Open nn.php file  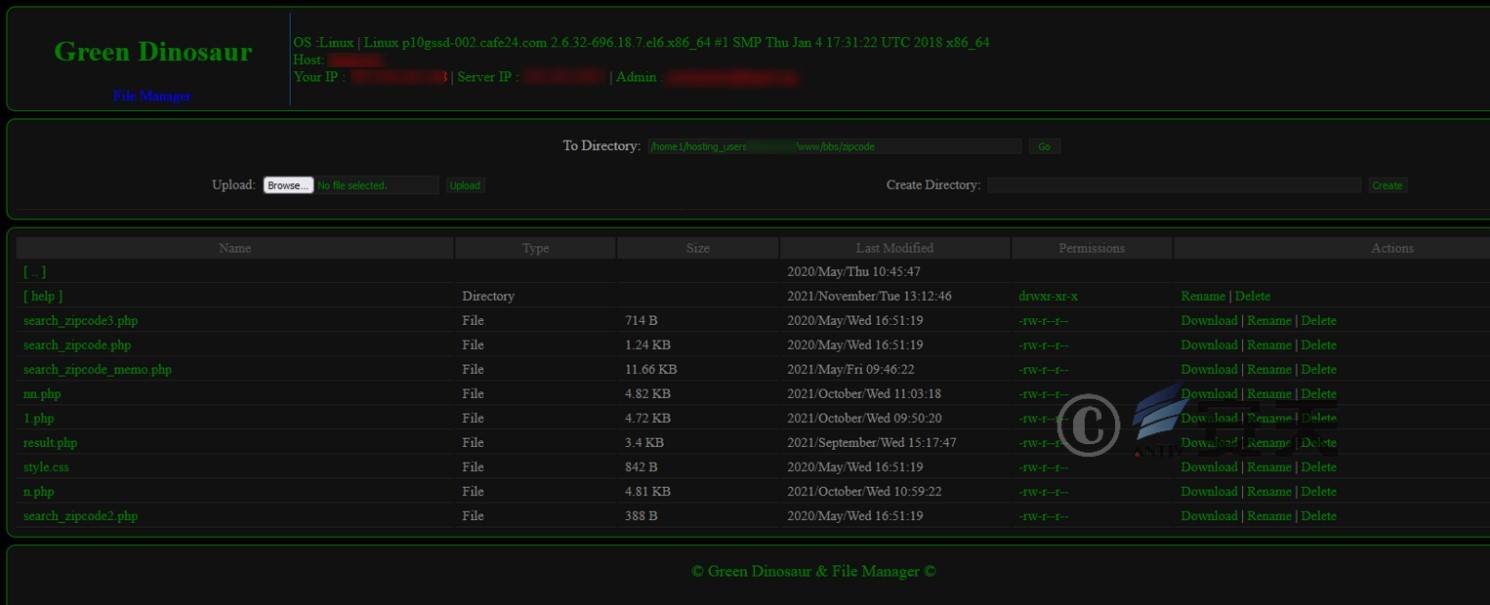pos(42,394)
